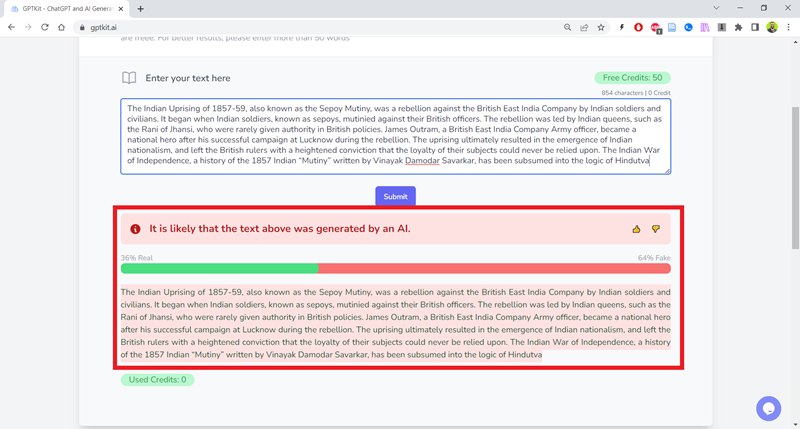The width and height of the screenshot is (800, 429).
Task: Click the blue document extension icon
Action: (x=672, y=28)
